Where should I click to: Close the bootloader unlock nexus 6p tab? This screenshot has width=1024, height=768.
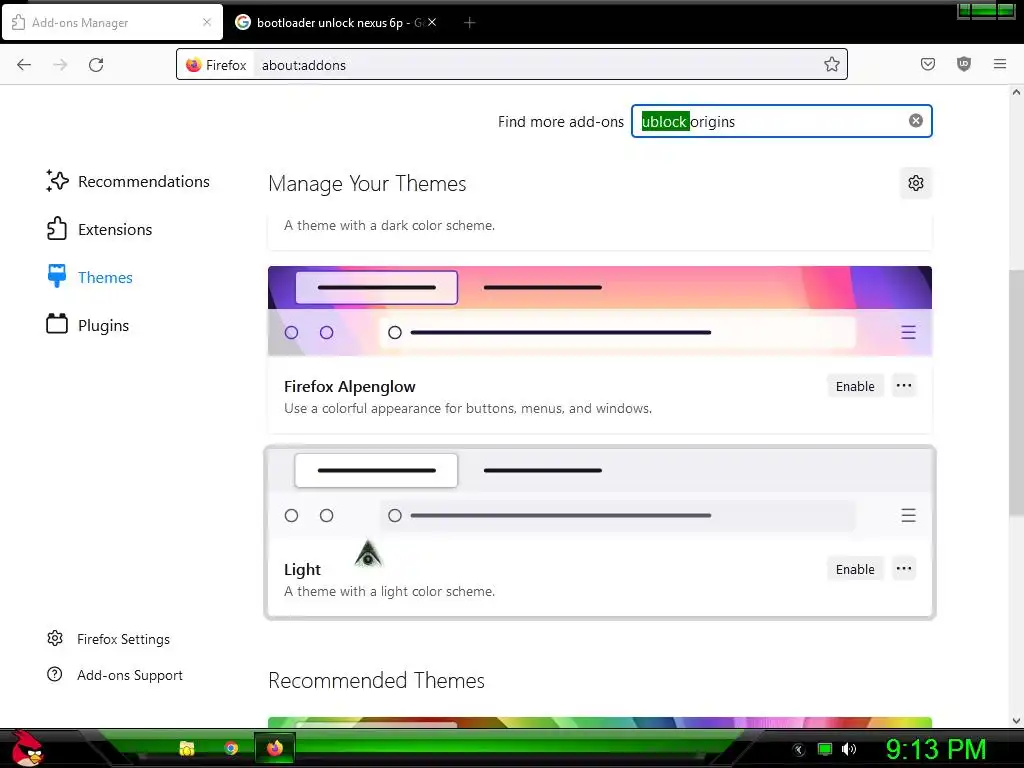[432, 22]
